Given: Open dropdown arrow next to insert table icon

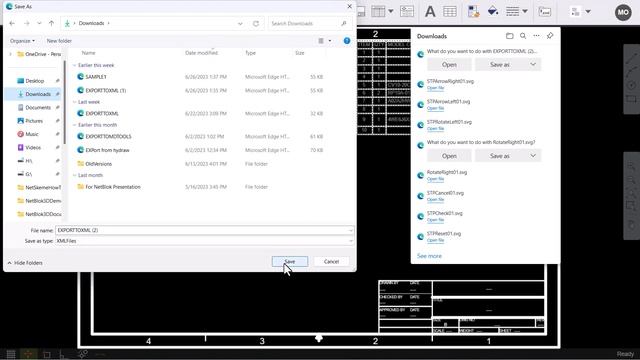Looking at the screenshot, I should tap(391, 11).
